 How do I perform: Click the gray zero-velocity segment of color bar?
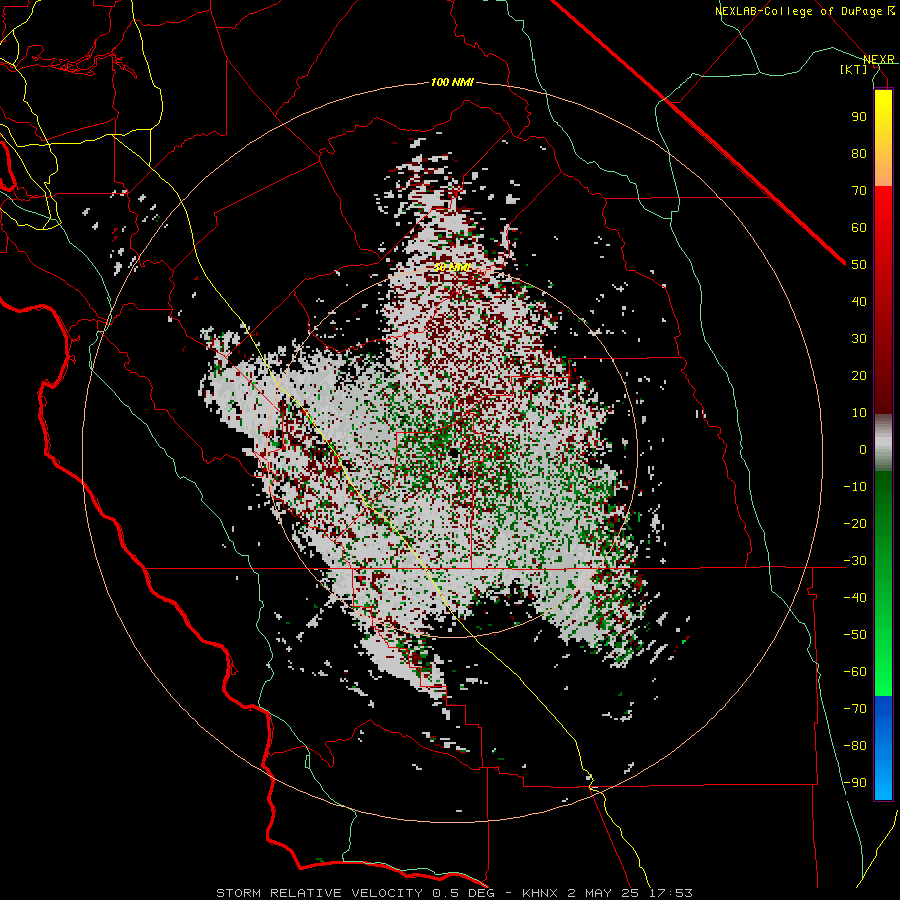[x=883, y=443]
